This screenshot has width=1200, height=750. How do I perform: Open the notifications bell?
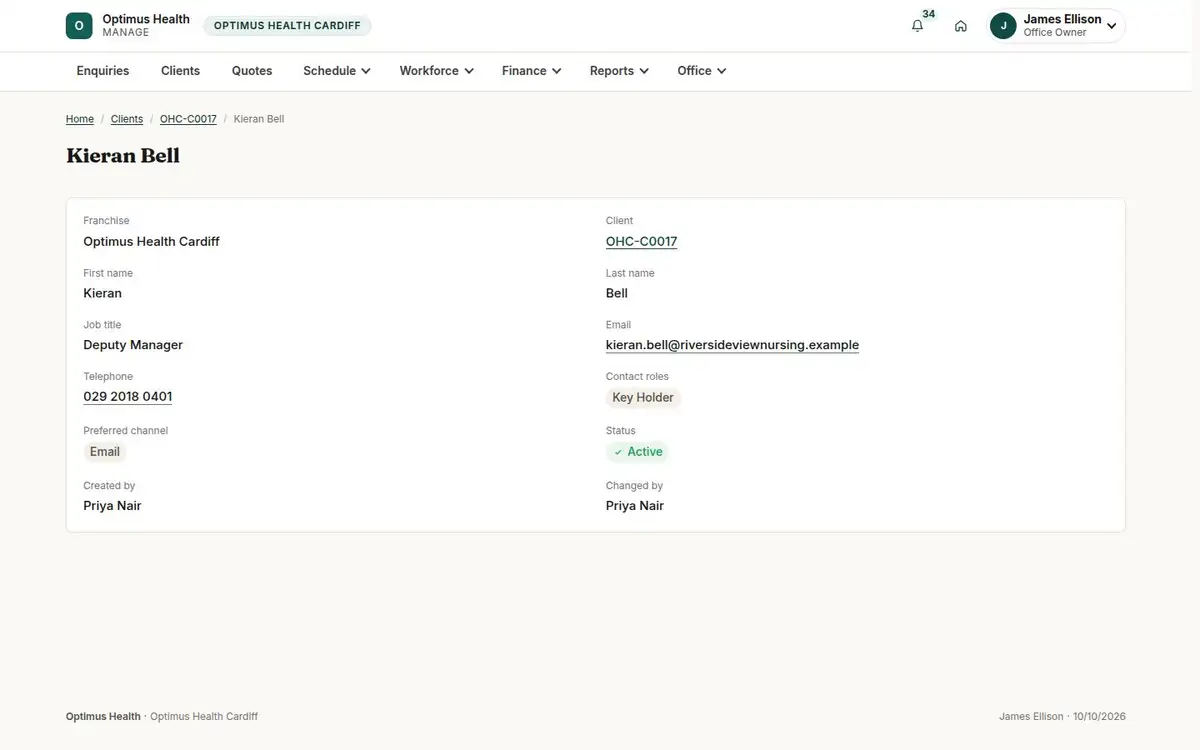917,26
